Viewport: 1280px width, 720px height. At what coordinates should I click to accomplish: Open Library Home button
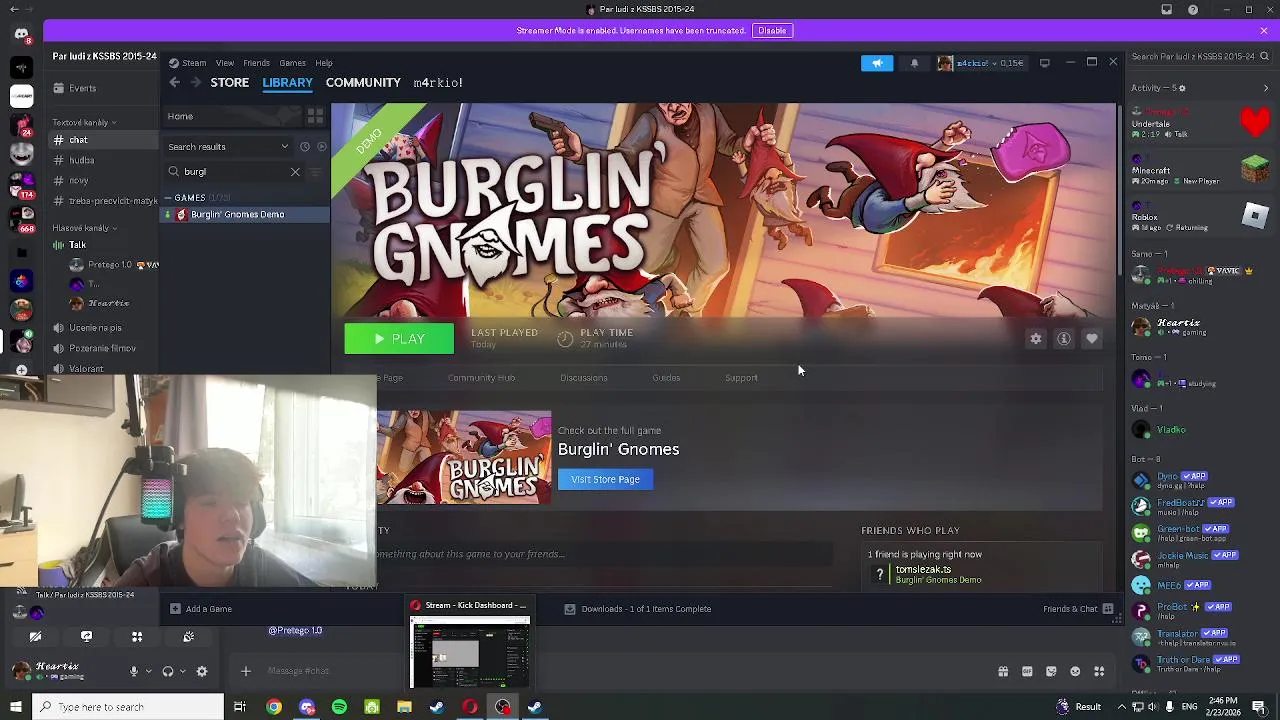click(233, 117)
